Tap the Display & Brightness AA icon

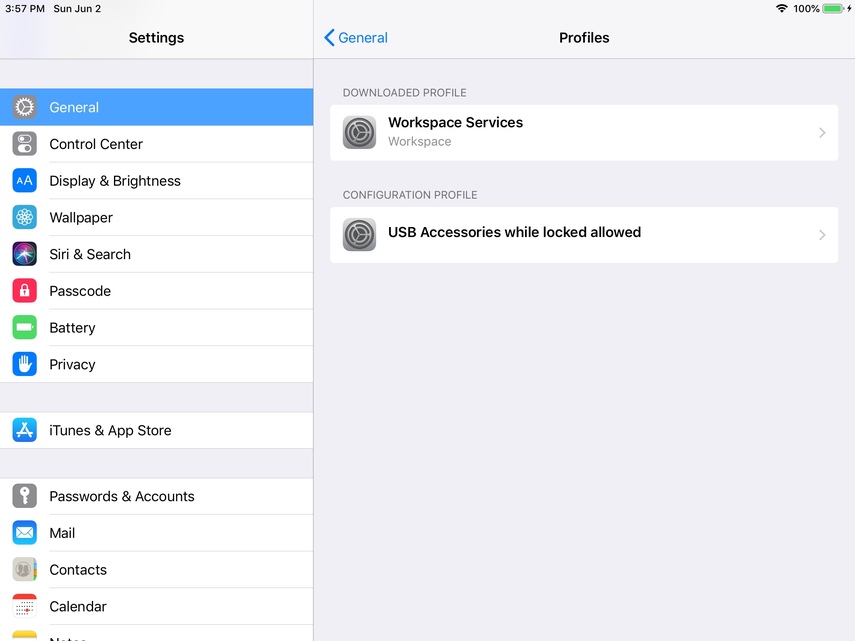coord(25,181)
